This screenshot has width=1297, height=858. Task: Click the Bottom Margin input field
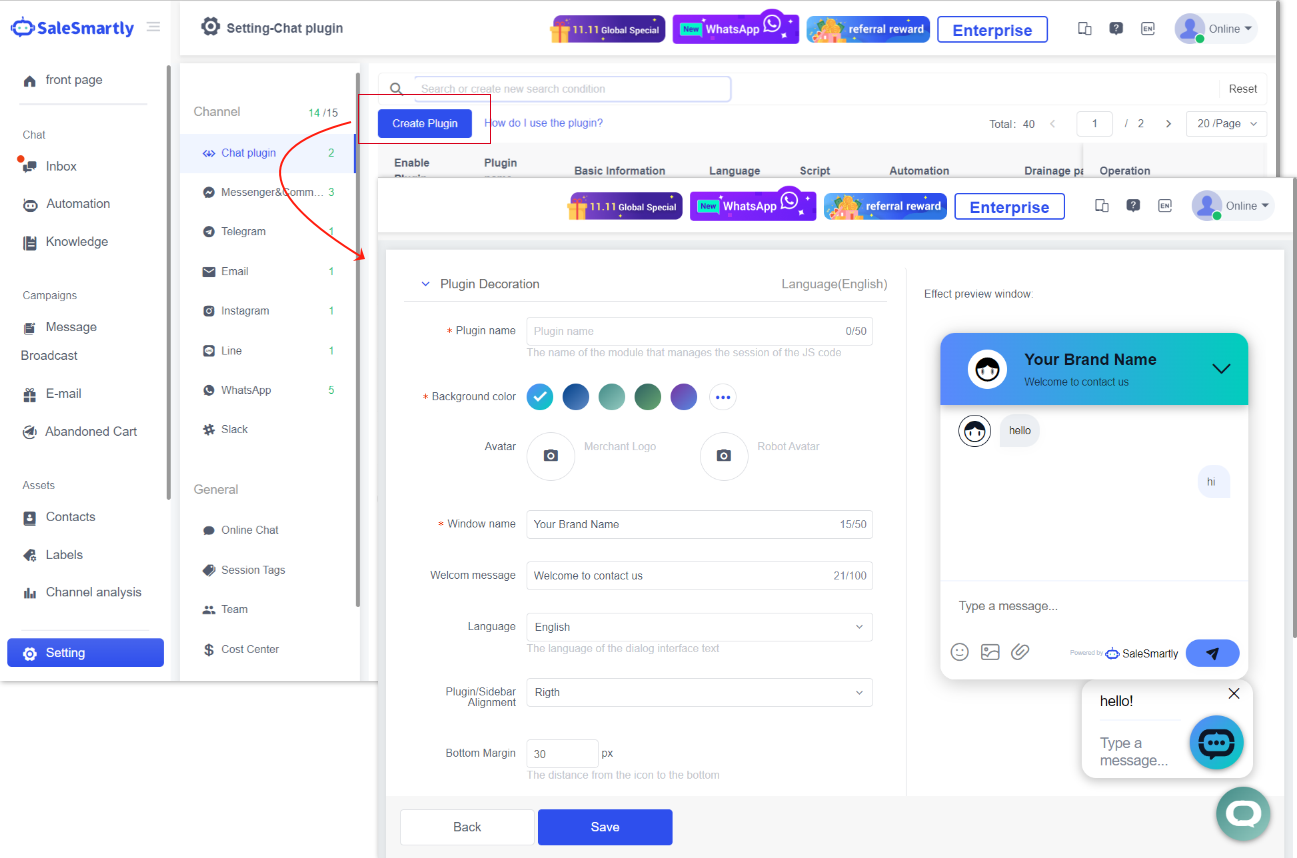(562, 753)
